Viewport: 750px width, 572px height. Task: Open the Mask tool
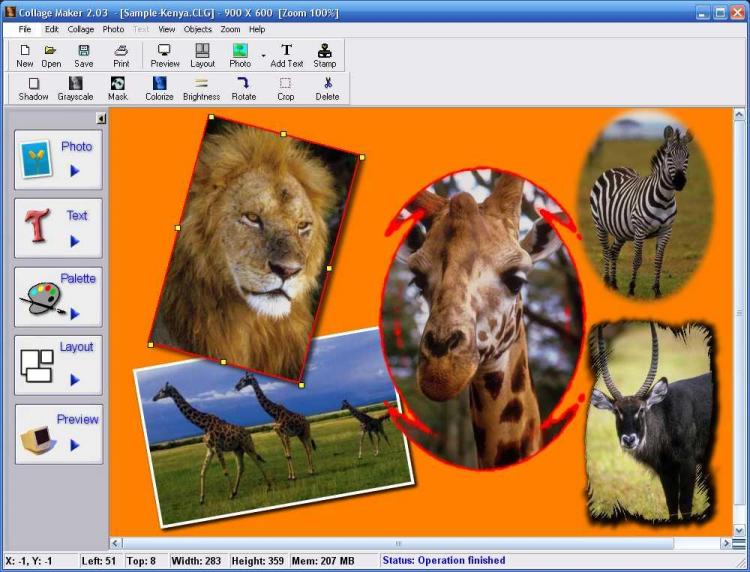click(x=118, y=89)
